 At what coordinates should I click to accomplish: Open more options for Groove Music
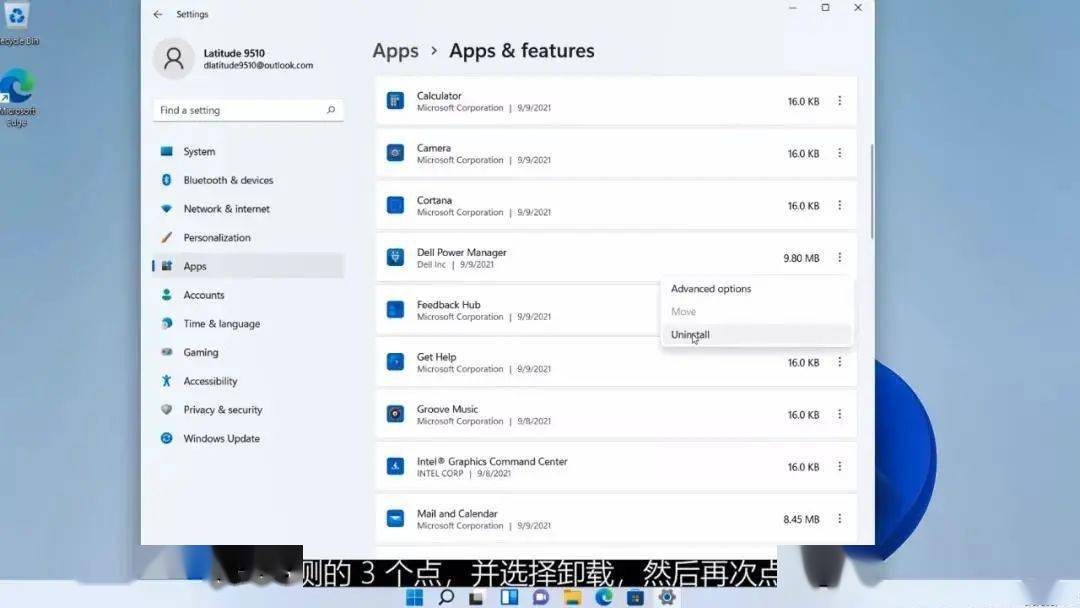coord(840,414)
